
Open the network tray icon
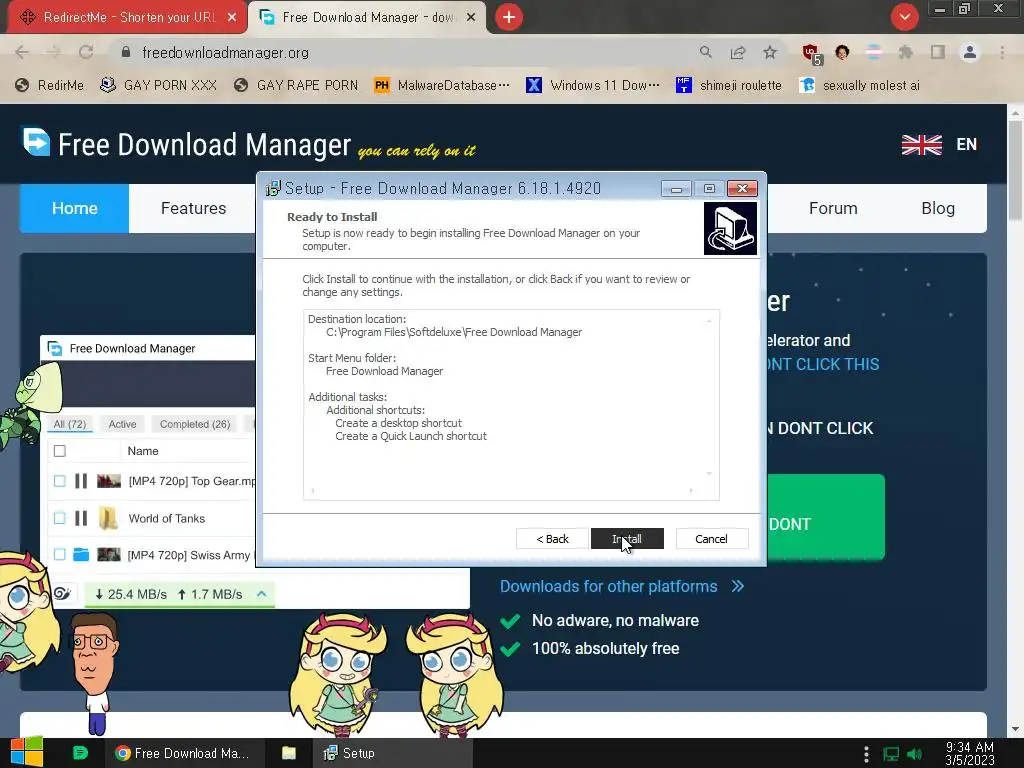(891, 754)
